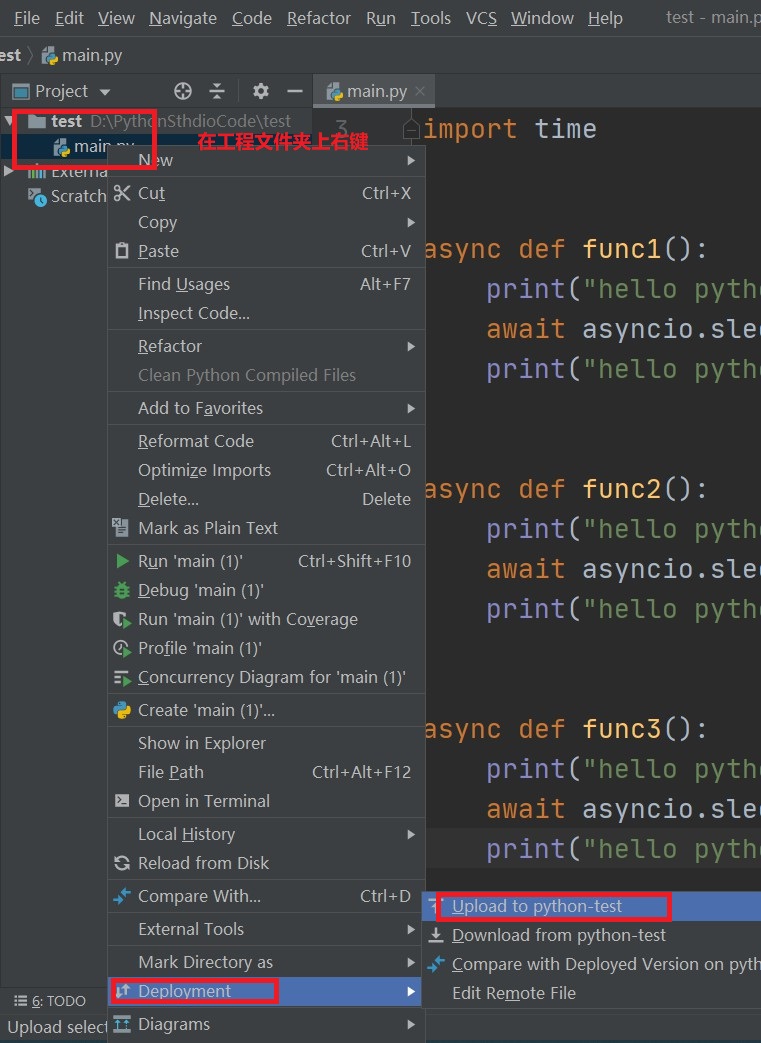Select Profile 'main (1)'
Screen dimensions: 761x1043
point(266,648)
